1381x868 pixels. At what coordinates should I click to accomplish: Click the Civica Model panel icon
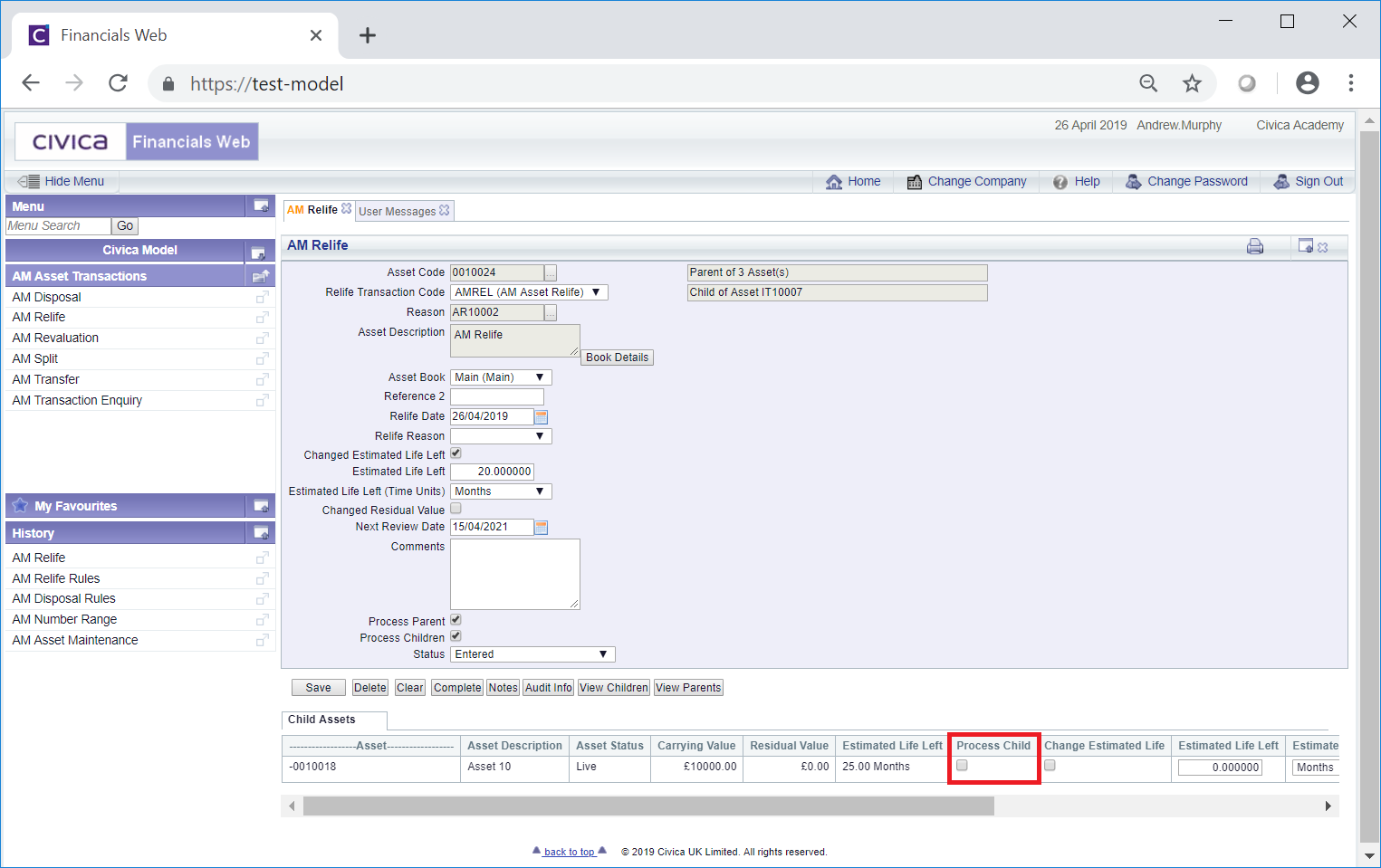[258, 252]
